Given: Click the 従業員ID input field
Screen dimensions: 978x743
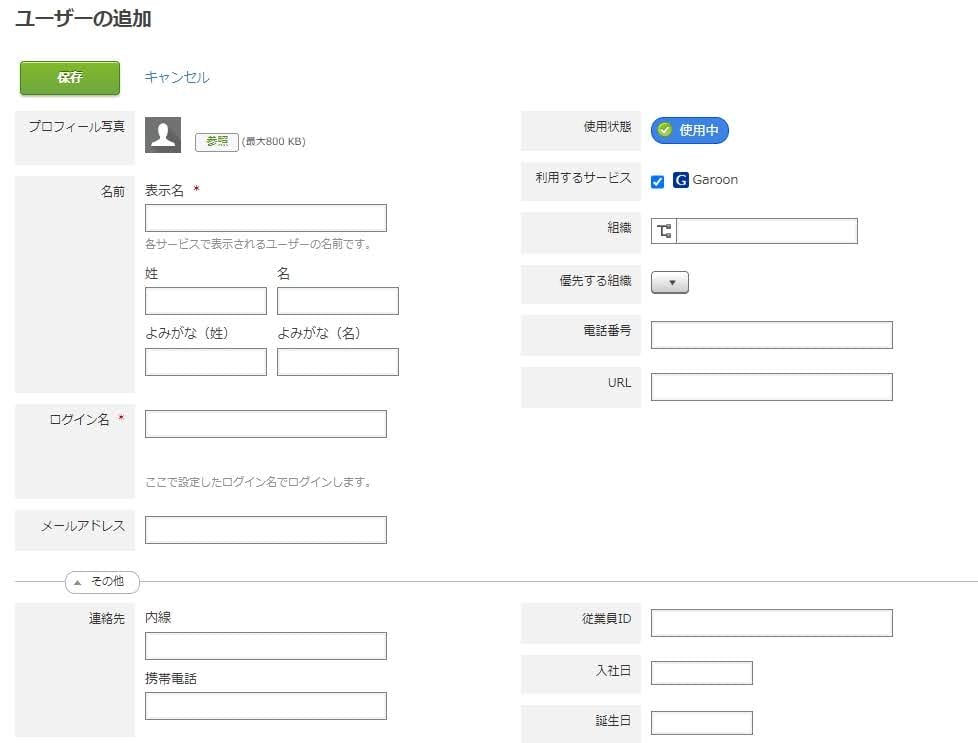Looking at the screenshot, I should (771, 622).
